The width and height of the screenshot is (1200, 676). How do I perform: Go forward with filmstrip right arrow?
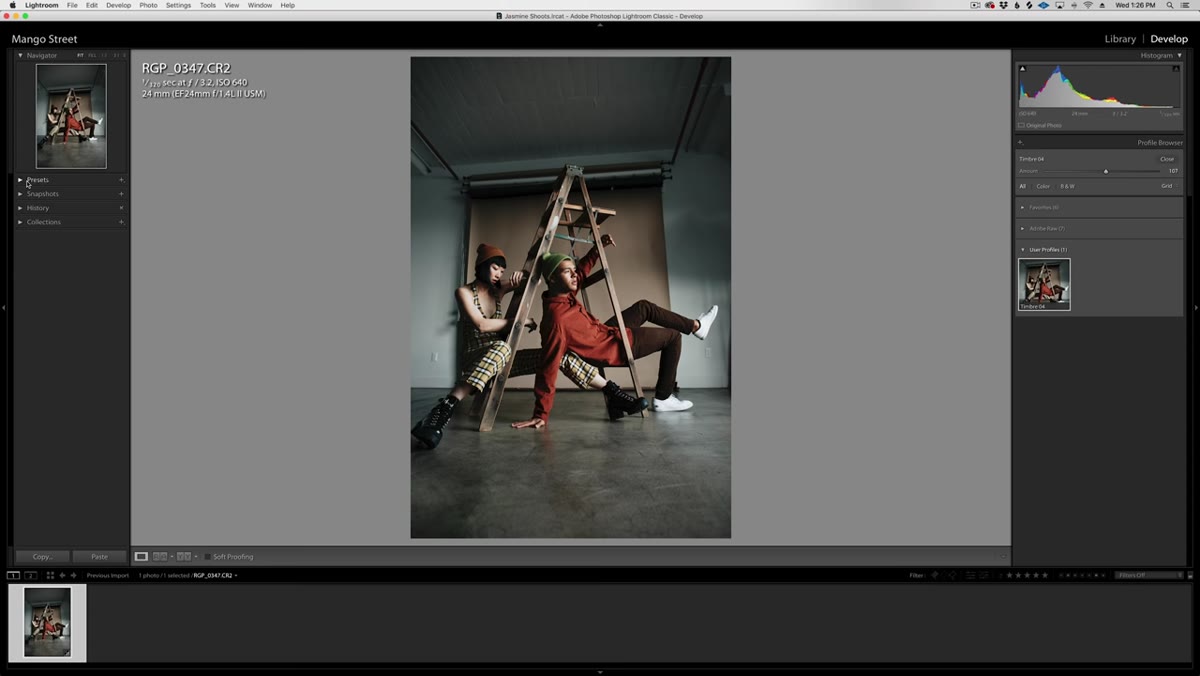73,575
